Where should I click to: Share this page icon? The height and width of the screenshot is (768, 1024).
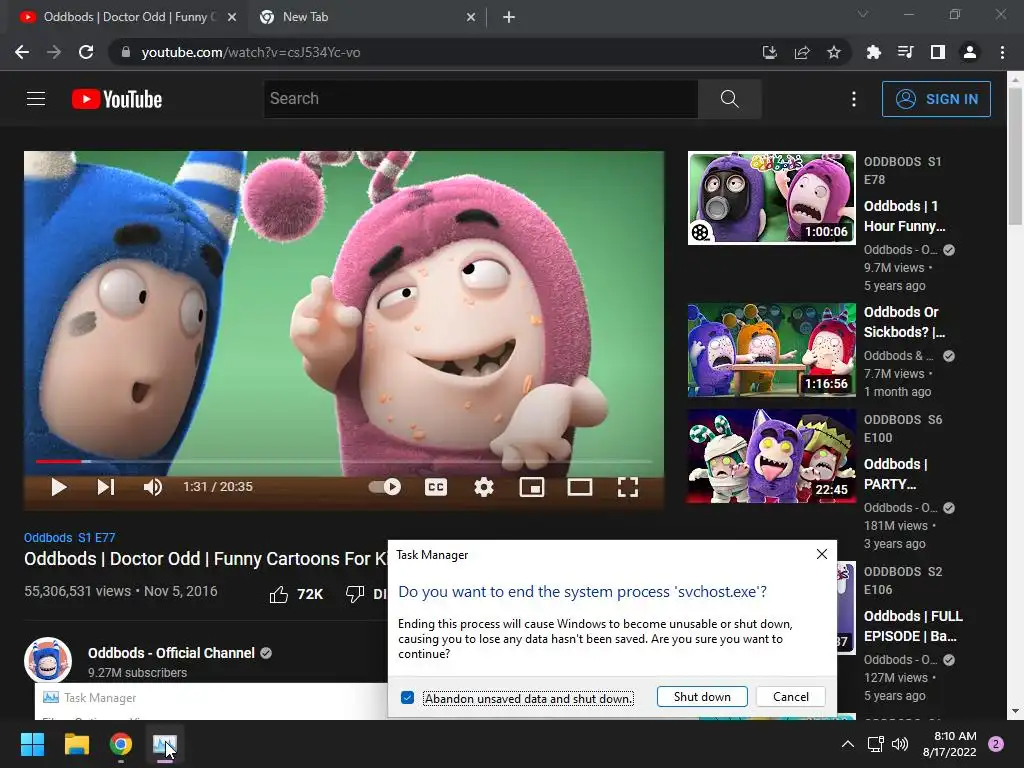tap(802, 52)
